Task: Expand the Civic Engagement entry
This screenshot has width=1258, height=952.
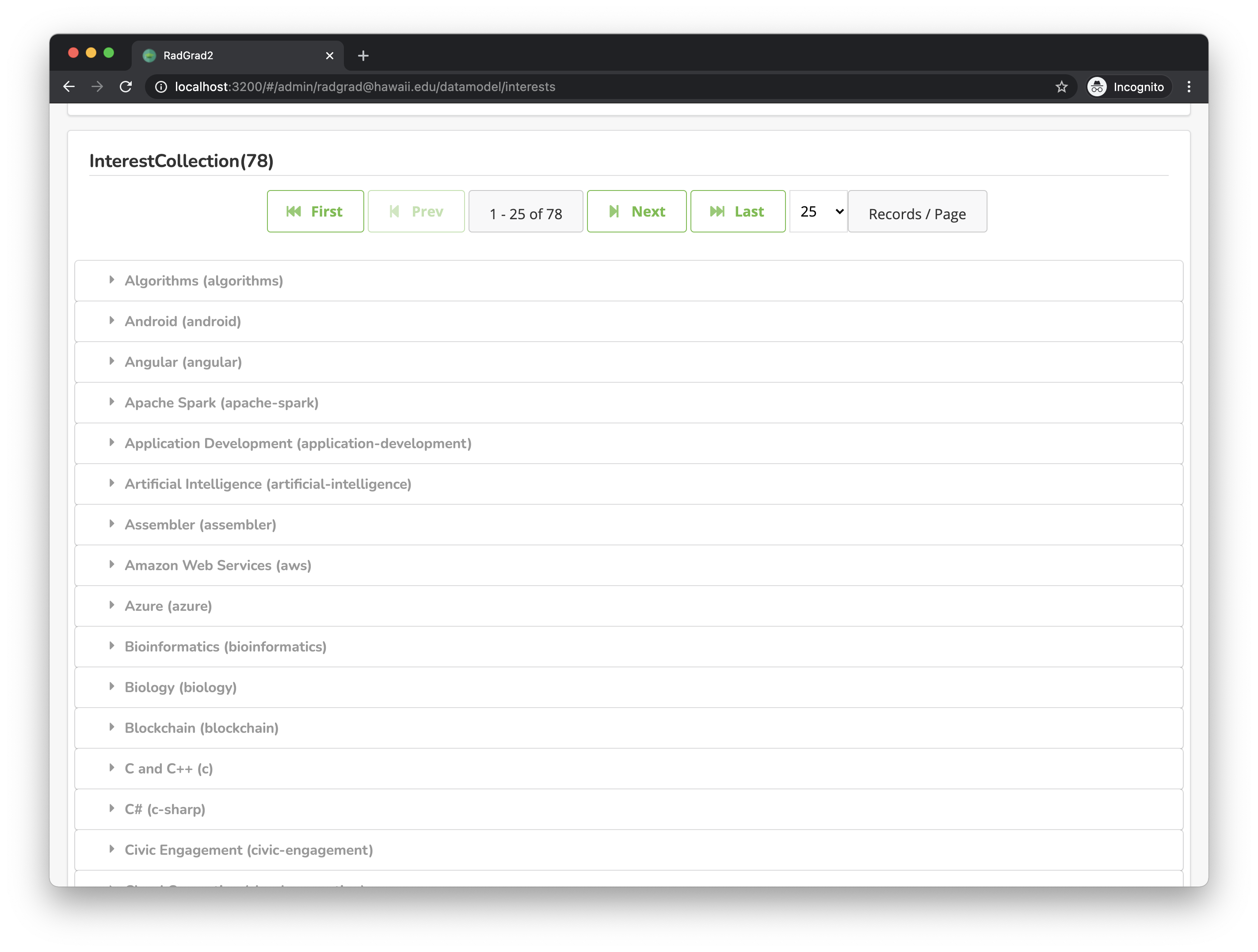Action: pos(629,850)
